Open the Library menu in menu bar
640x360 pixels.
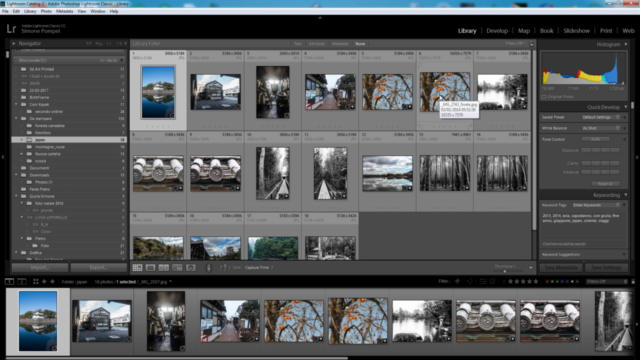(30, 11)
